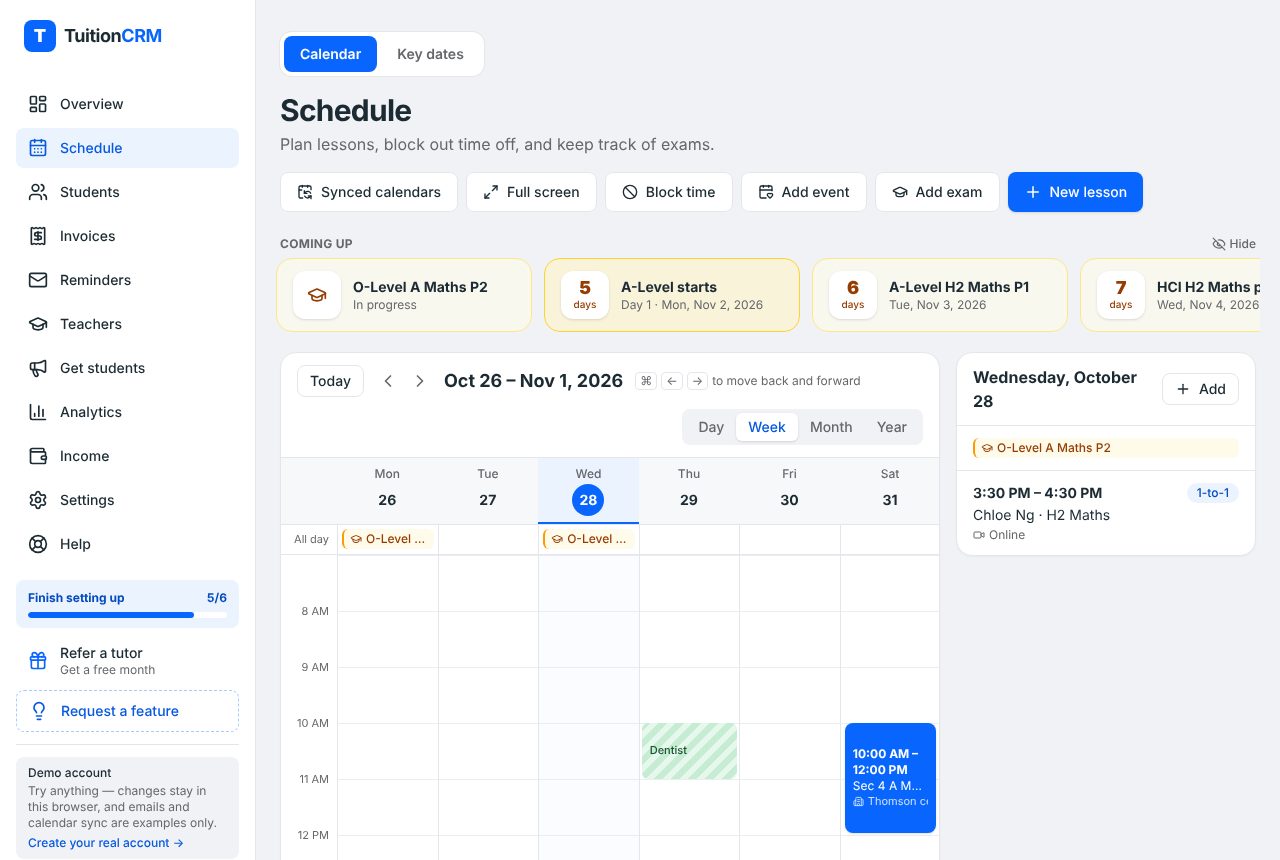Open the A-Level H2 Maths P1 card
The width and height of the screenshot is (1280, 860).
click(x=940, y=295)
